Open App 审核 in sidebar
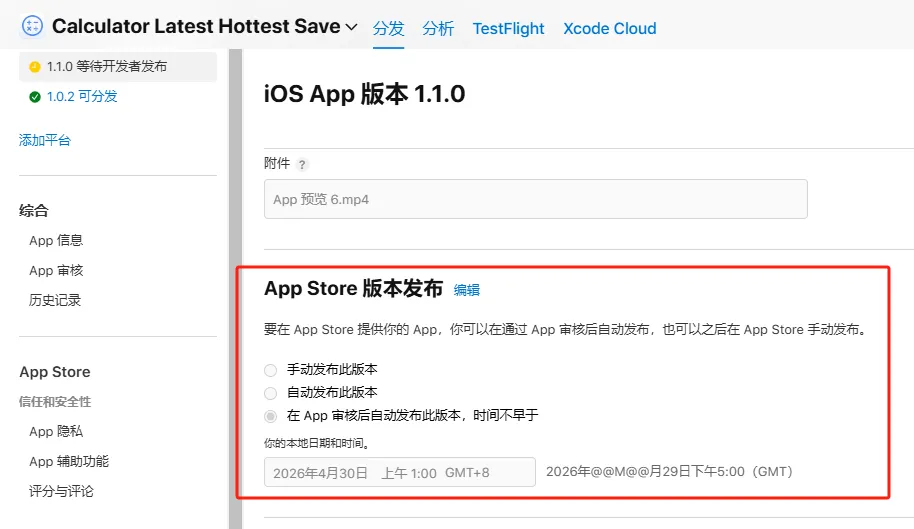The width and height of the screenshot is (914, 529). tap(56, 270)
